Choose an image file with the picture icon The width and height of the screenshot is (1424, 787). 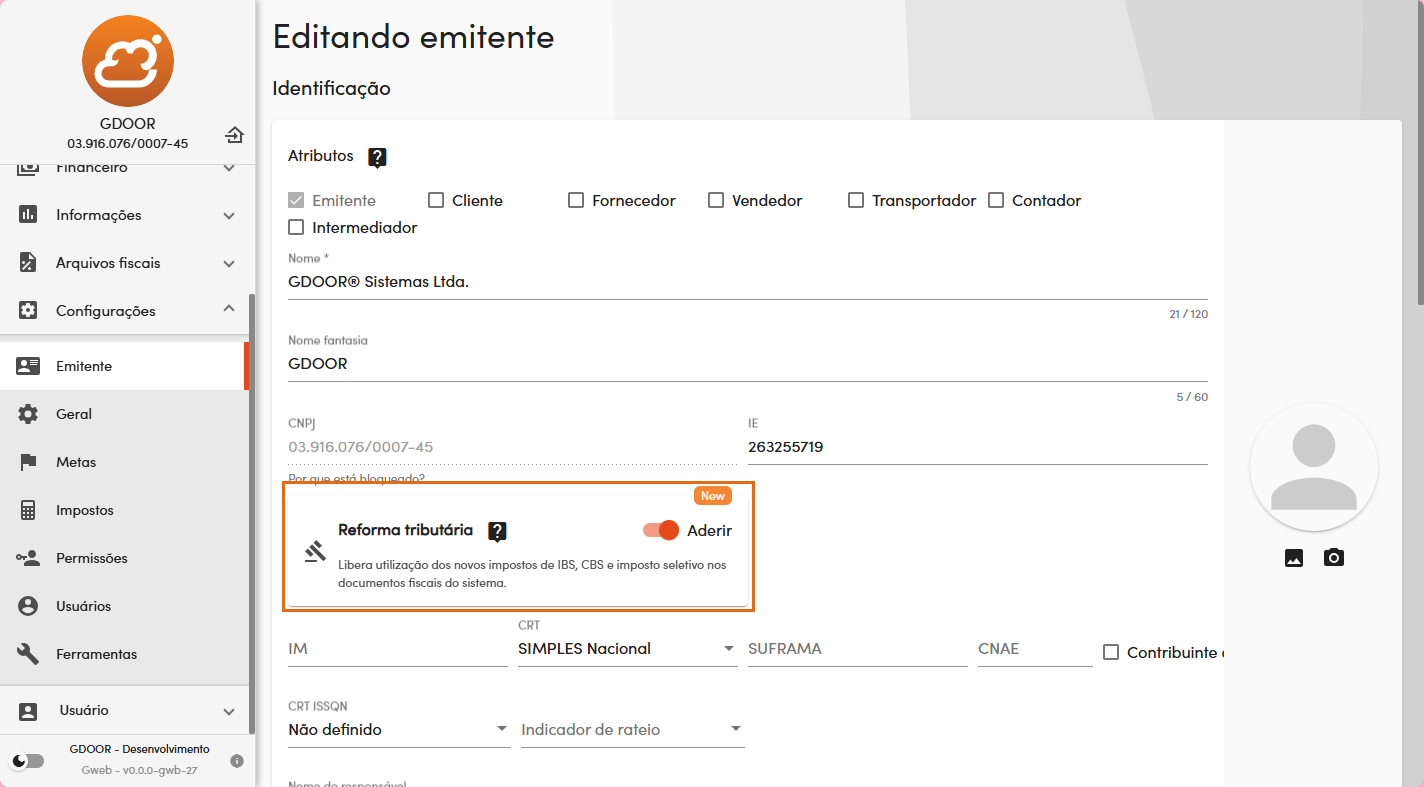(x=1294, y=558)
